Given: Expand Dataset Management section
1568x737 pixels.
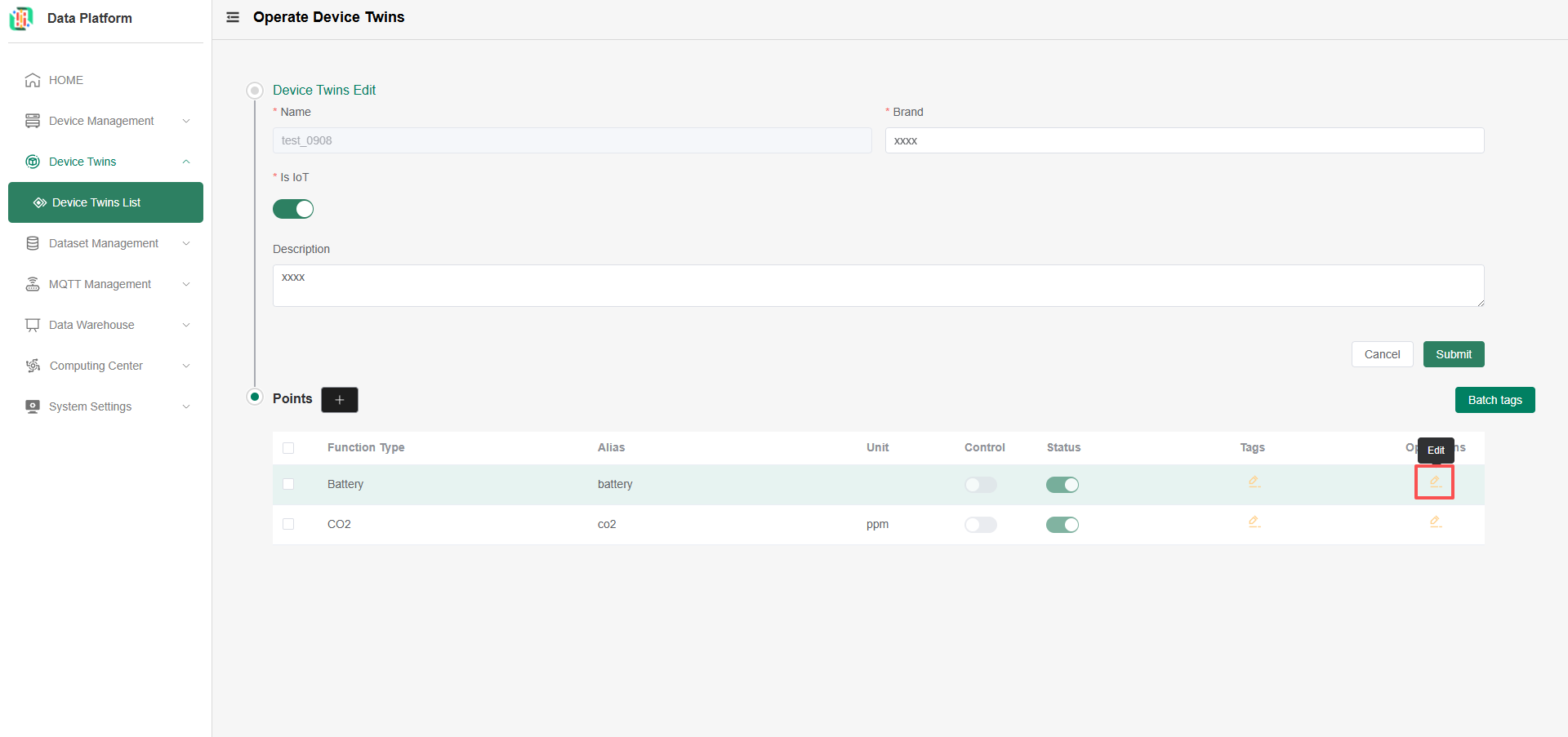Looking at the screenshot, I should (x=105, y=243).
